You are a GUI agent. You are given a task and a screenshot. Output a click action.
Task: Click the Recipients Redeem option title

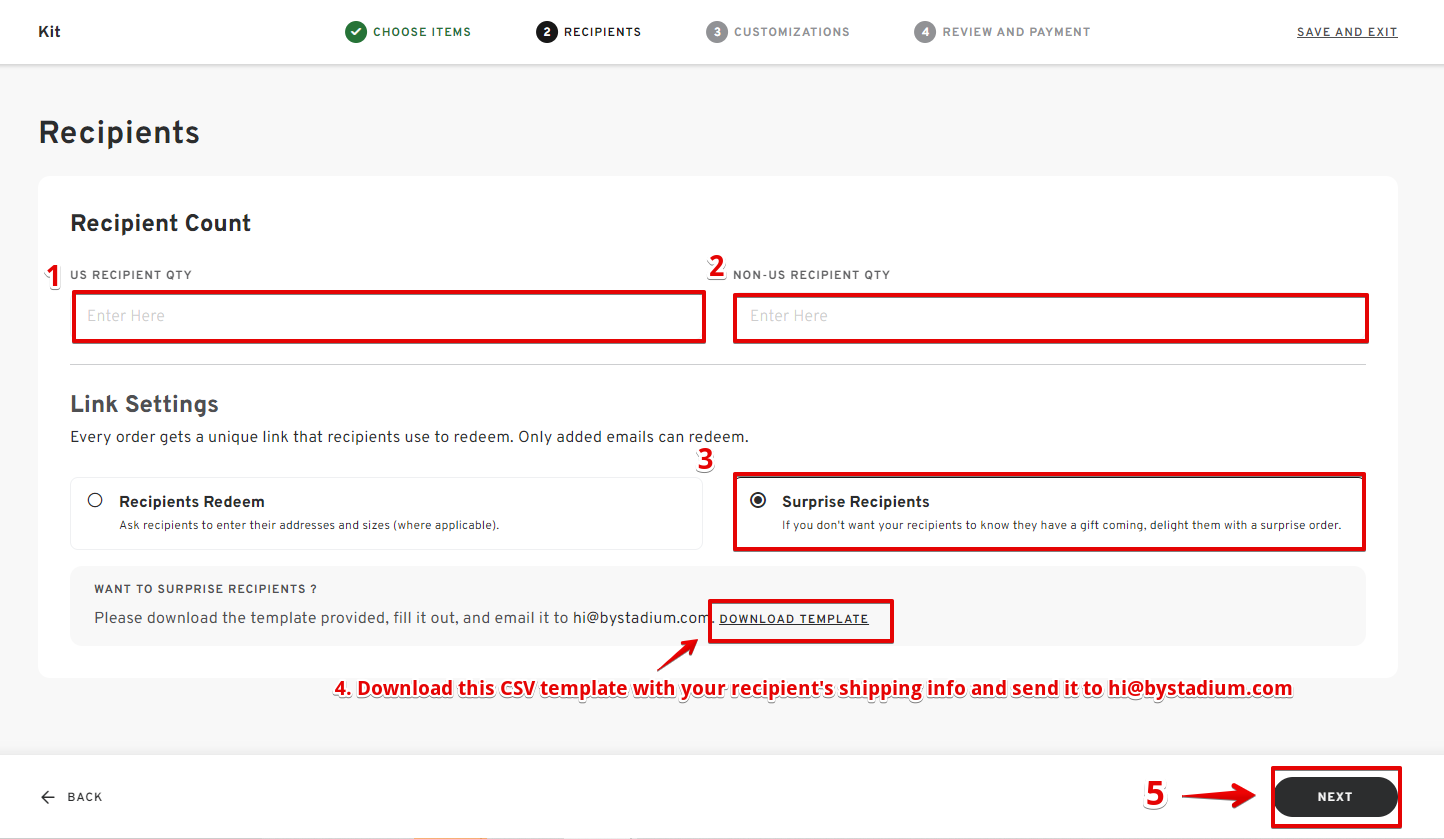(192, 502)
